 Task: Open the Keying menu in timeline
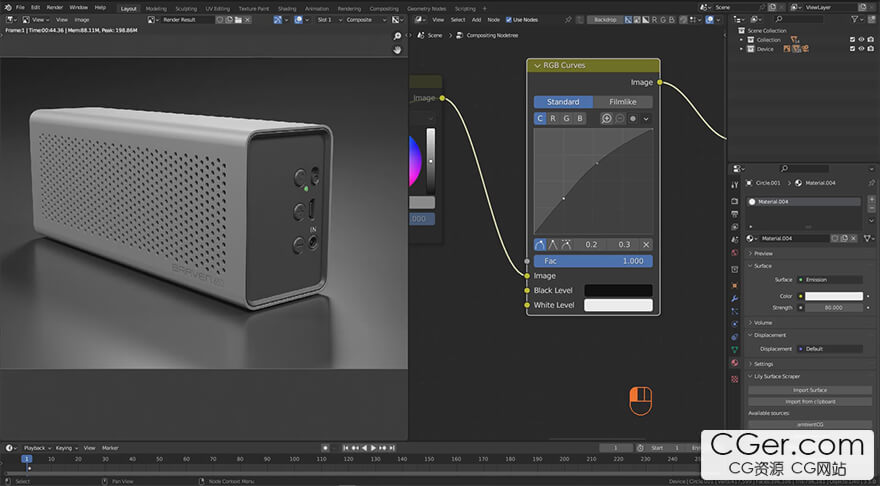[x=66, y=448]
